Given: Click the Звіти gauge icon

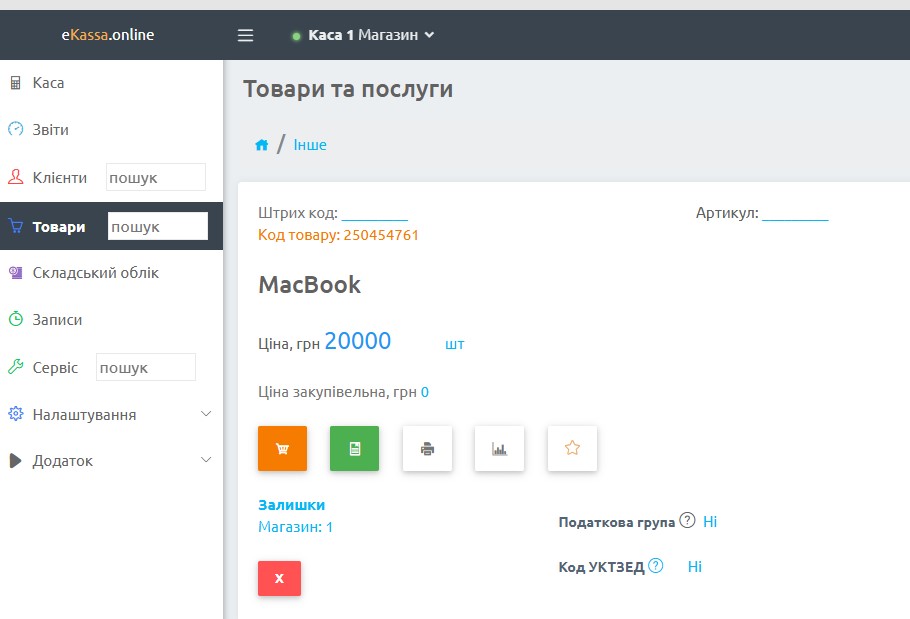Looking at the screenshot, I should (x=16, y=129).
